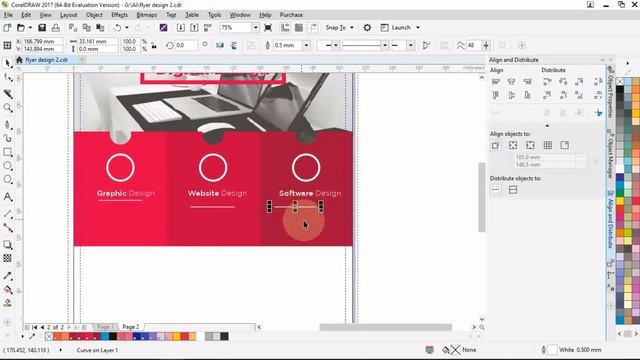Click the Save icon in toolbar
Screen dimensions: 640x360
42,28
